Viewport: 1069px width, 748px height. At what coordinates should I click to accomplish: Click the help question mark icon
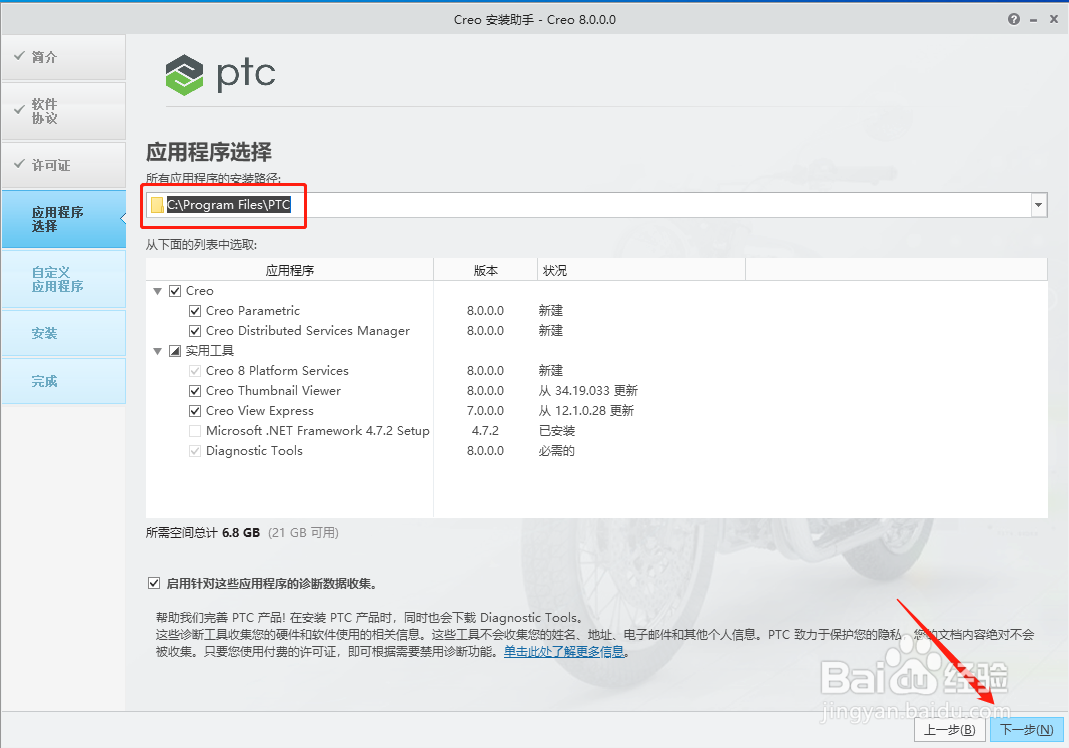[1014, 19]
